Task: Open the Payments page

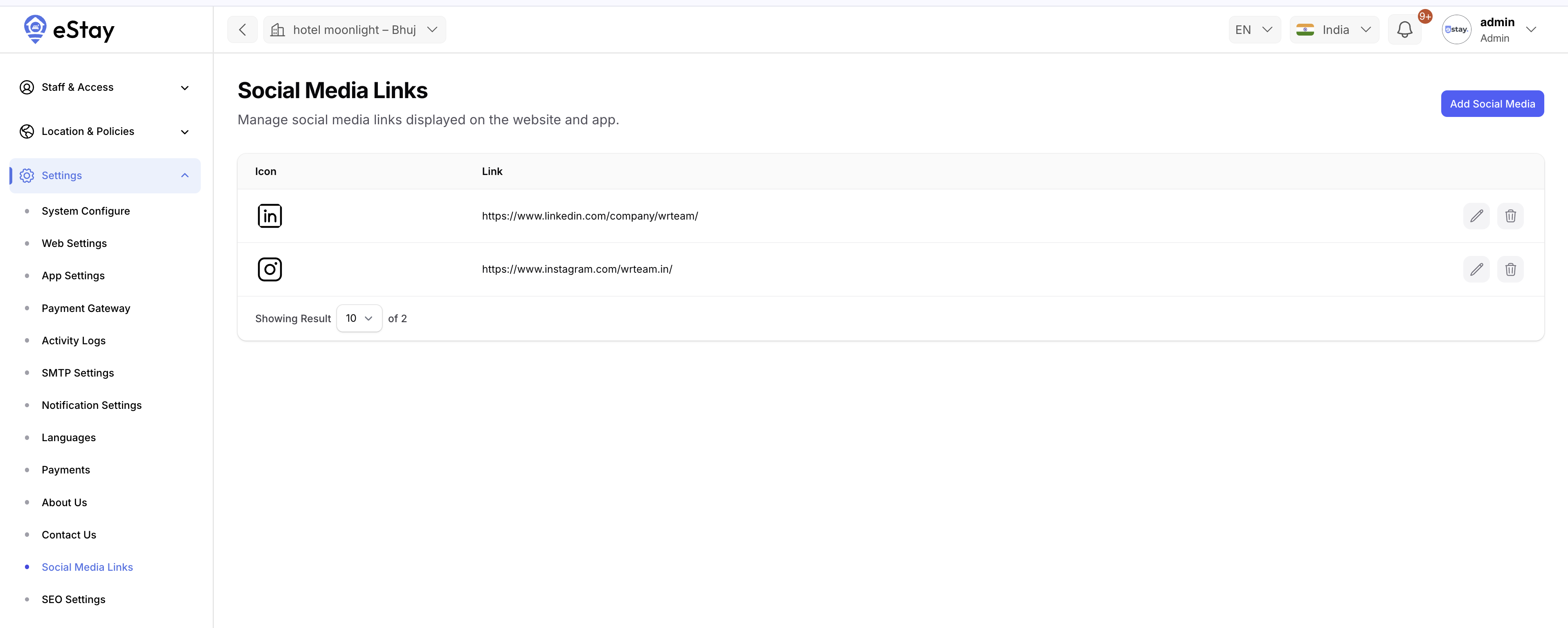Action: pyautogui.click(x=66, y=470)
